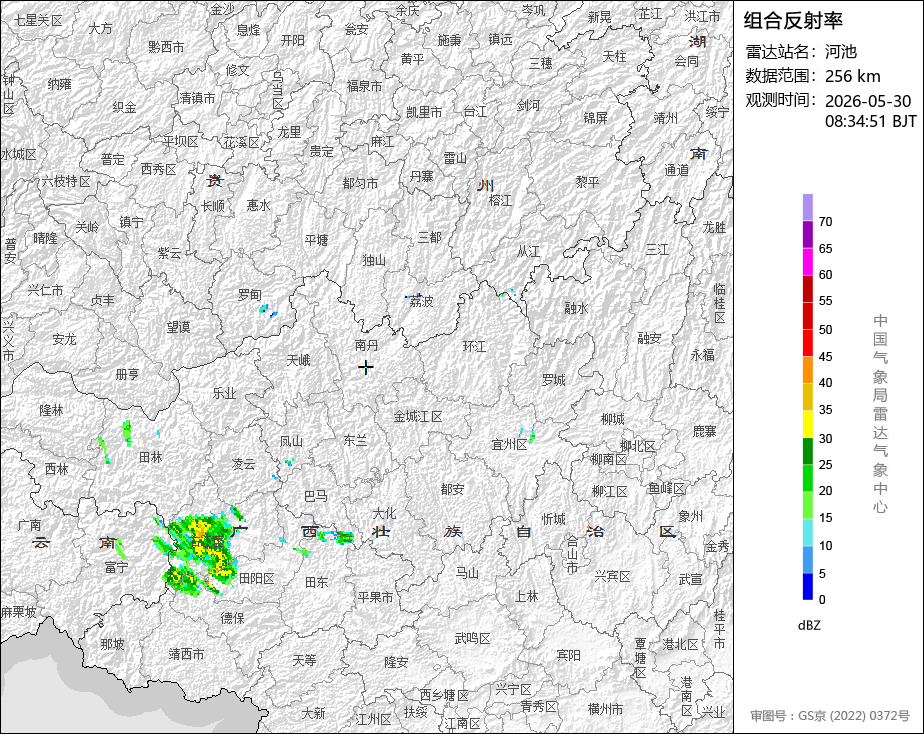Click the dark purple swatch between 65 and 70
Image resolution: width=924 pixels, height=734 pixels.
point(808,234)
